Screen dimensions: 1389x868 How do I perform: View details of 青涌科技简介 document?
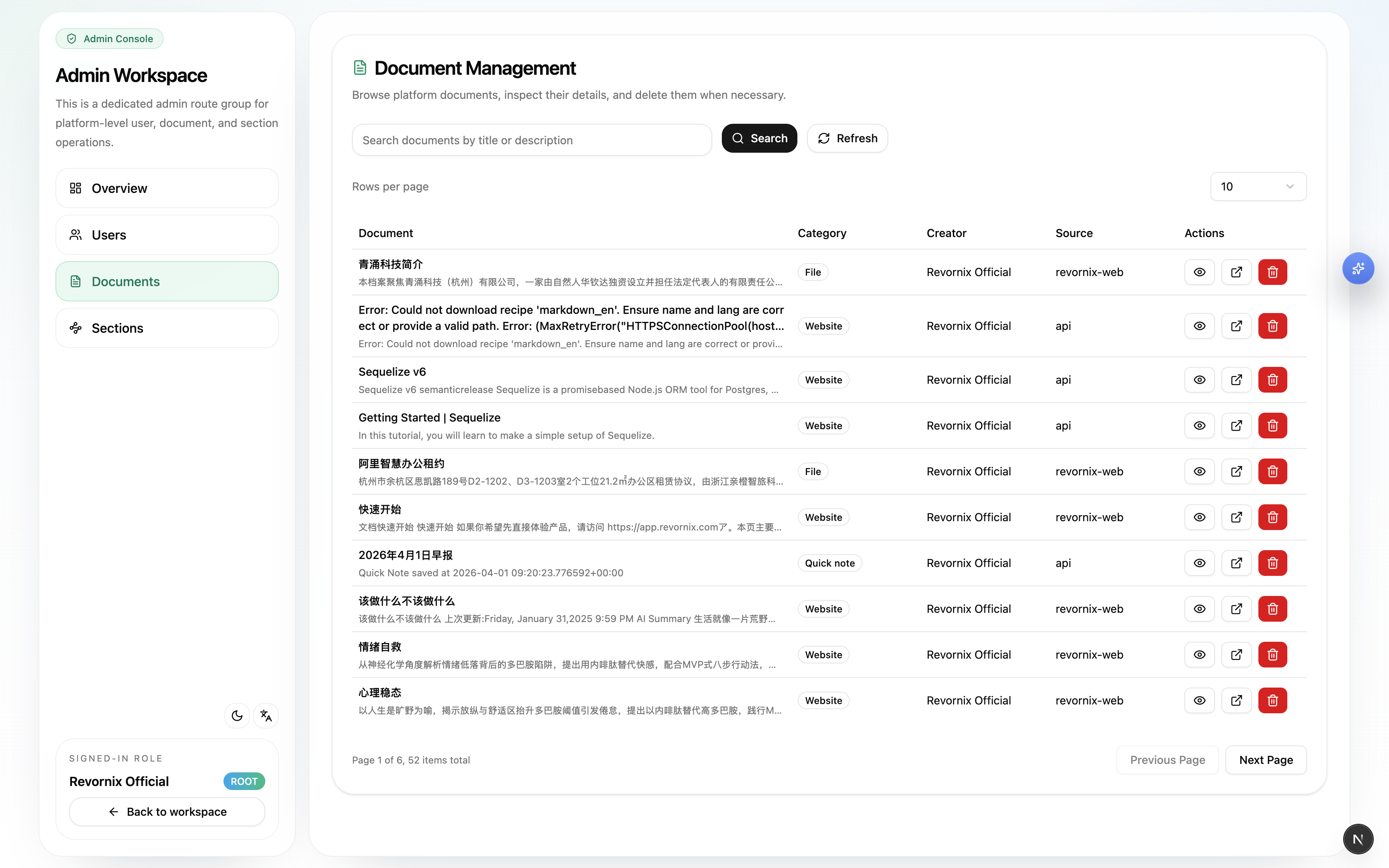[1199, 272]
